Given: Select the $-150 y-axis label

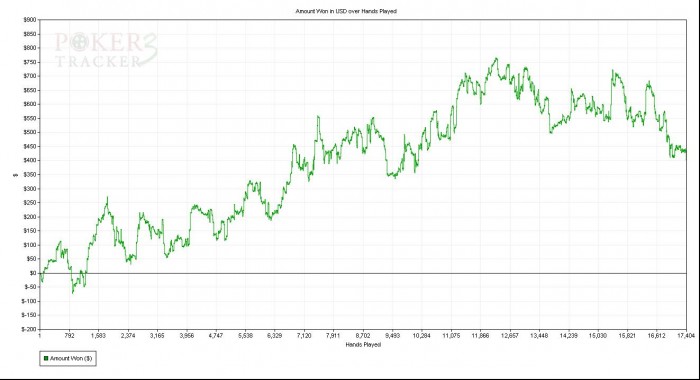Looking at the screenshot, I should click(x=29, y=315).
